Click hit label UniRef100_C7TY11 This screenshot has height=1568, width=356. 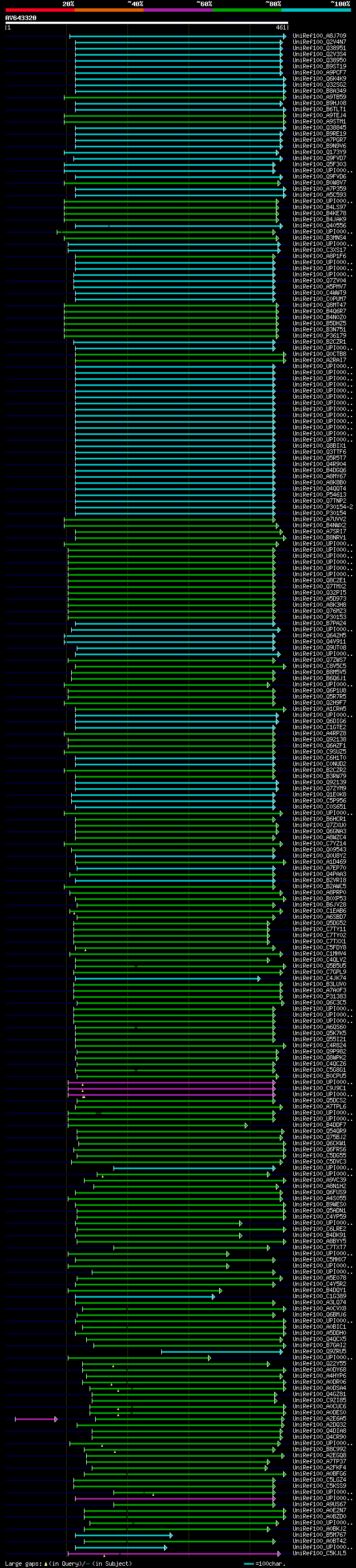coord(319,929)
